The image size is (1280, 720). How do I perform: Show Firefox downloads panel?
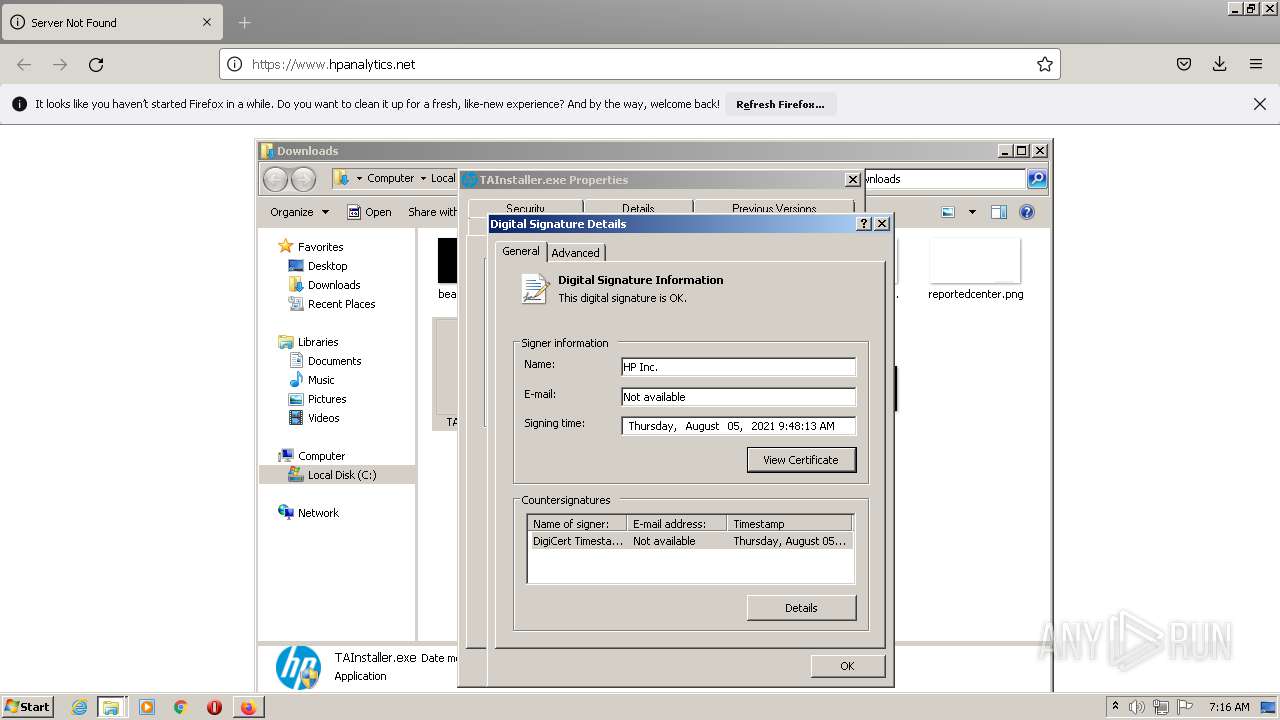point(1220,64)
